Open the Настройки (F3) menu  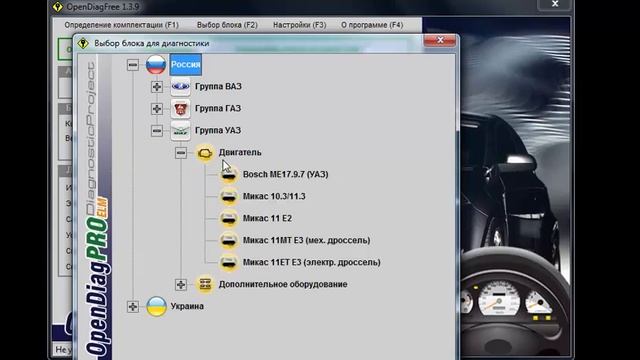tap(300, 25)
